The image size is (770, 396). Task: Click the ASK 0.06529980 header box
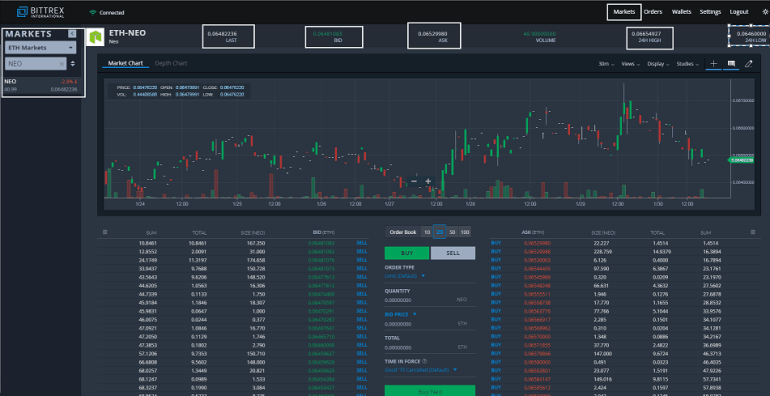pos(434,36)
